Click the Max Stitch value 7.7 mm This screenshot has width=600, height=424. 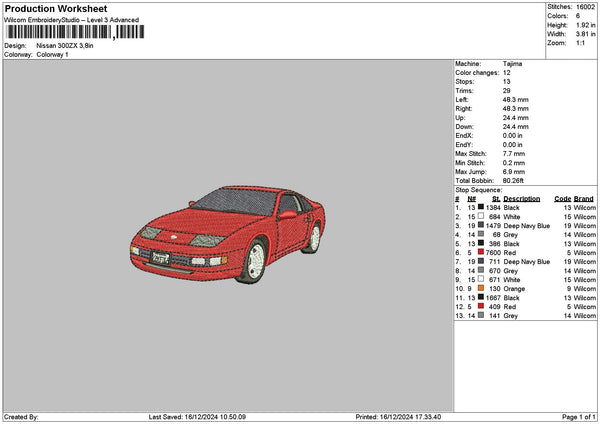(x=514, y=153)
